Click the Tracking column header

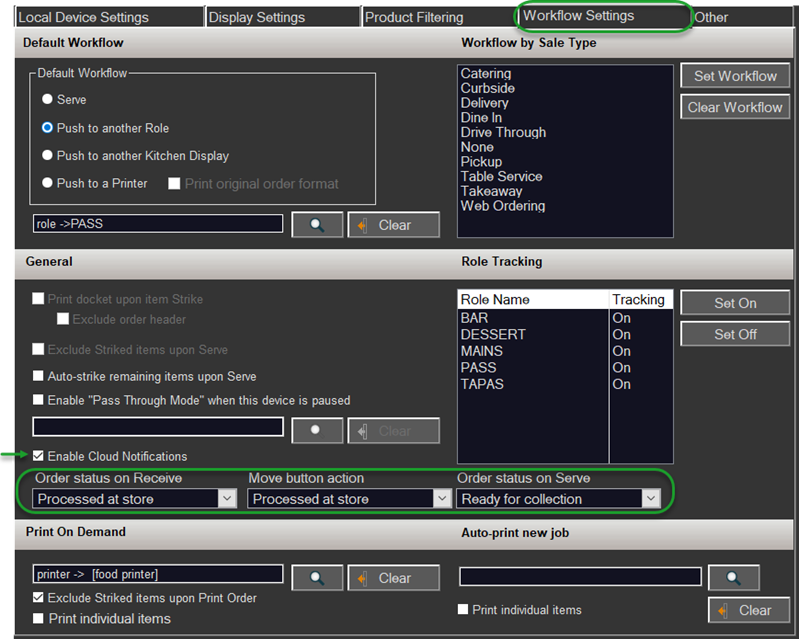tap(641, 300)
